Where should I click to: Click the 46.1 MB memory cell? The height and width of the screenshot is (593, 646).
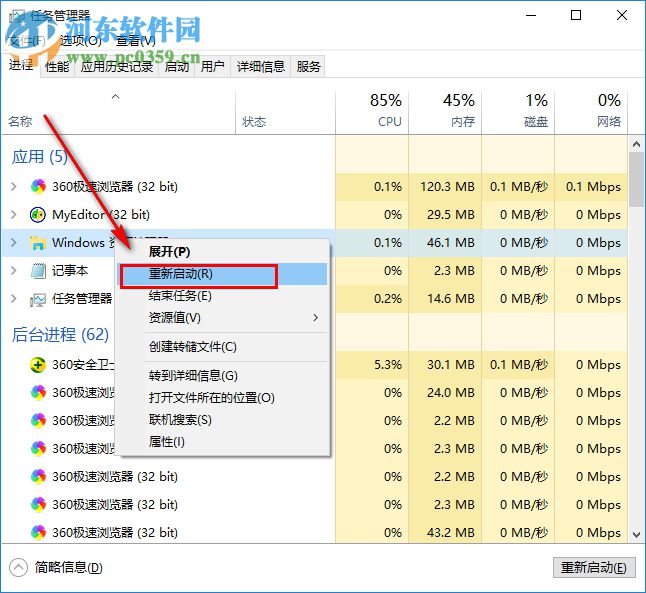click(x=445, y=243)
